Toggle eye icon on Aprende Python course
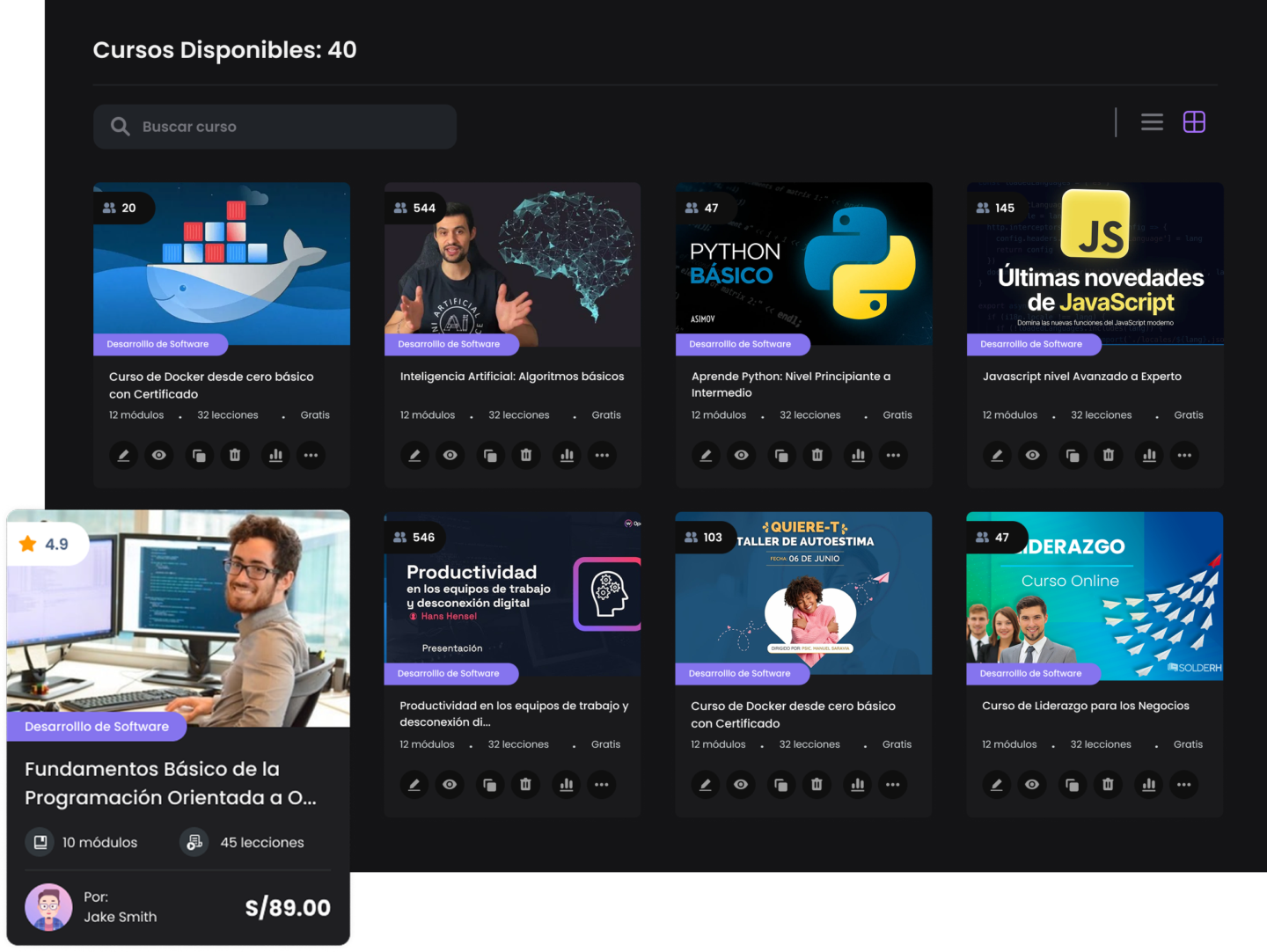The height and width of the screenshot is (952, 1267). click(742, 455)
